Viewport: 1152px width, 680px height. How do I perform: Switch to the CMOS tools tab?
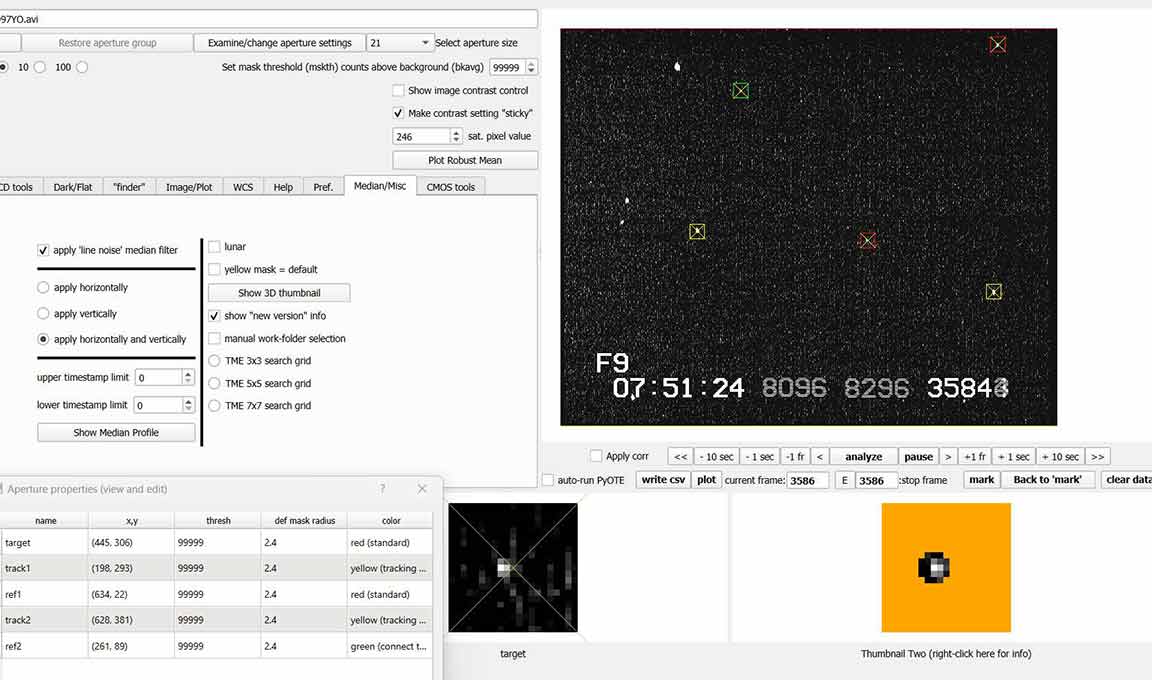click(x=451, y=187)
